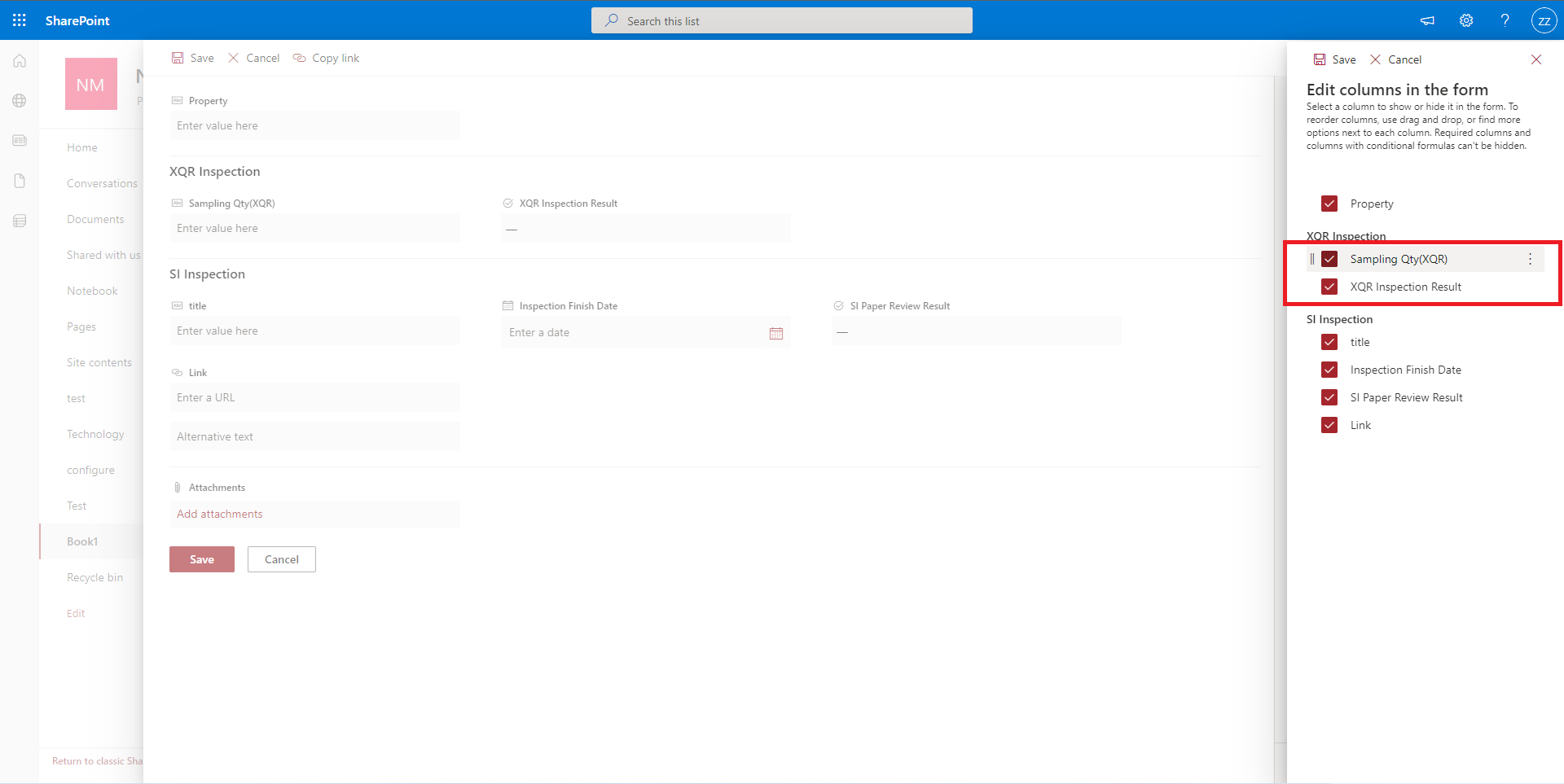Click the globe icon in the left rail
Screen dimensions: 1564x784
tap(19, 100)
